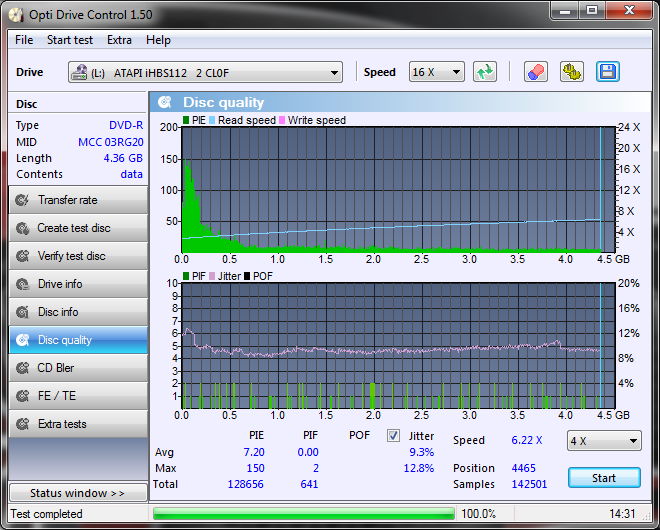Click the drive refresh arrows icon
The height and width of the screenshot is (530, 660).
[485, 72]
